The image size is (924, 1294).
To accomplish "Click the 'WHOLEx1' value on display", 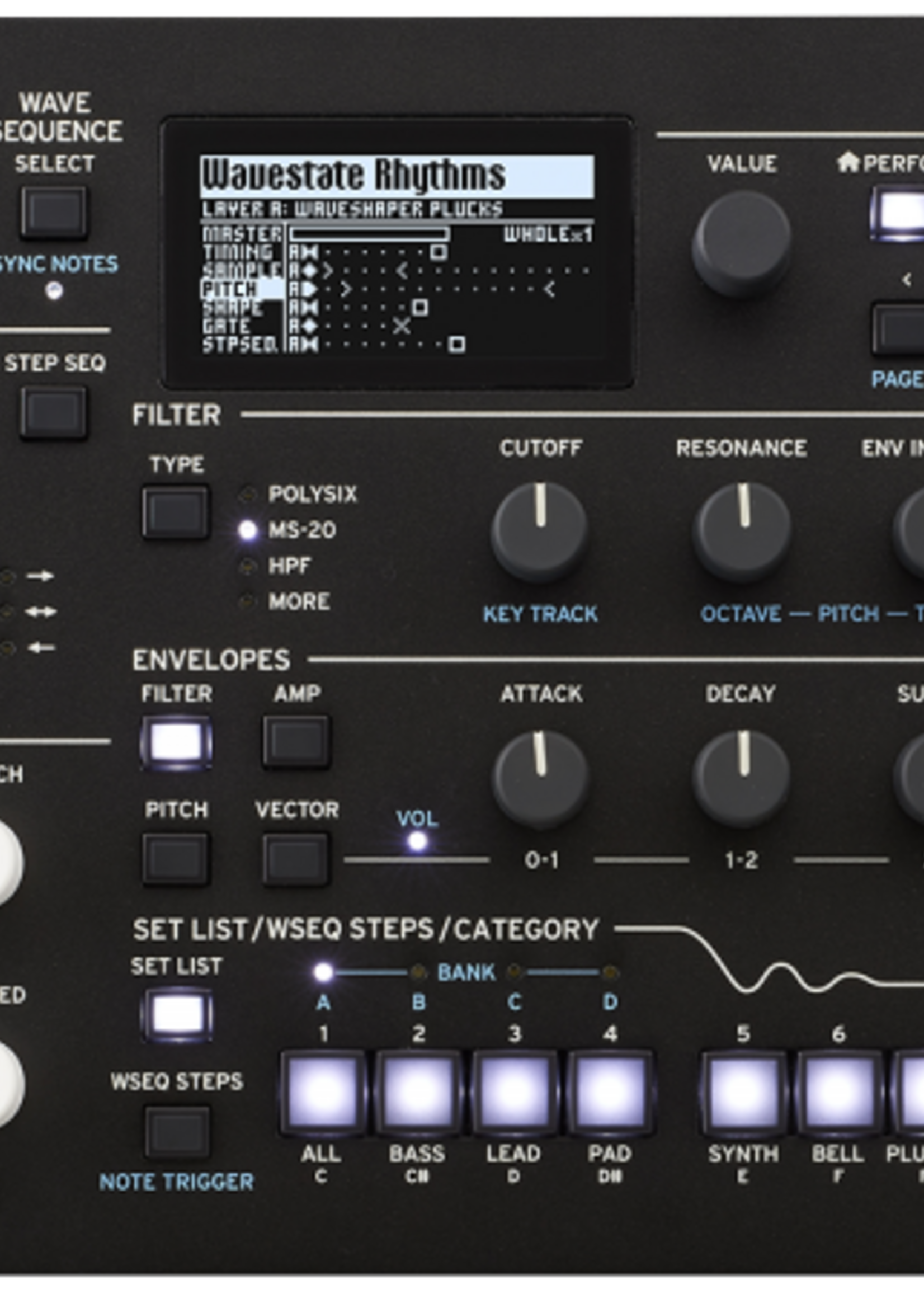I will point(548,234).
